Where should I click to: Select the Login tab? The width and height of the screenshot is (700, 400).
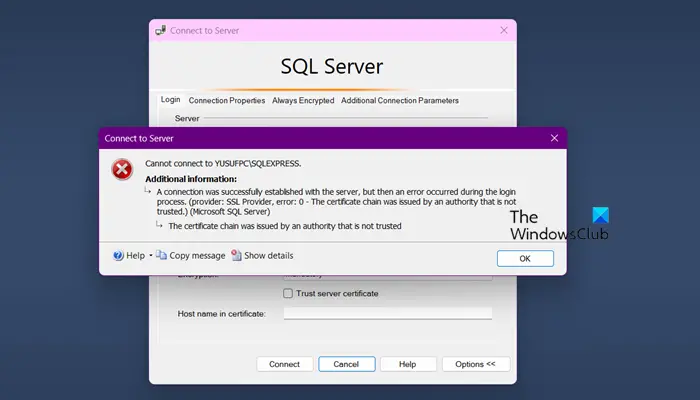tap(171, 100)
